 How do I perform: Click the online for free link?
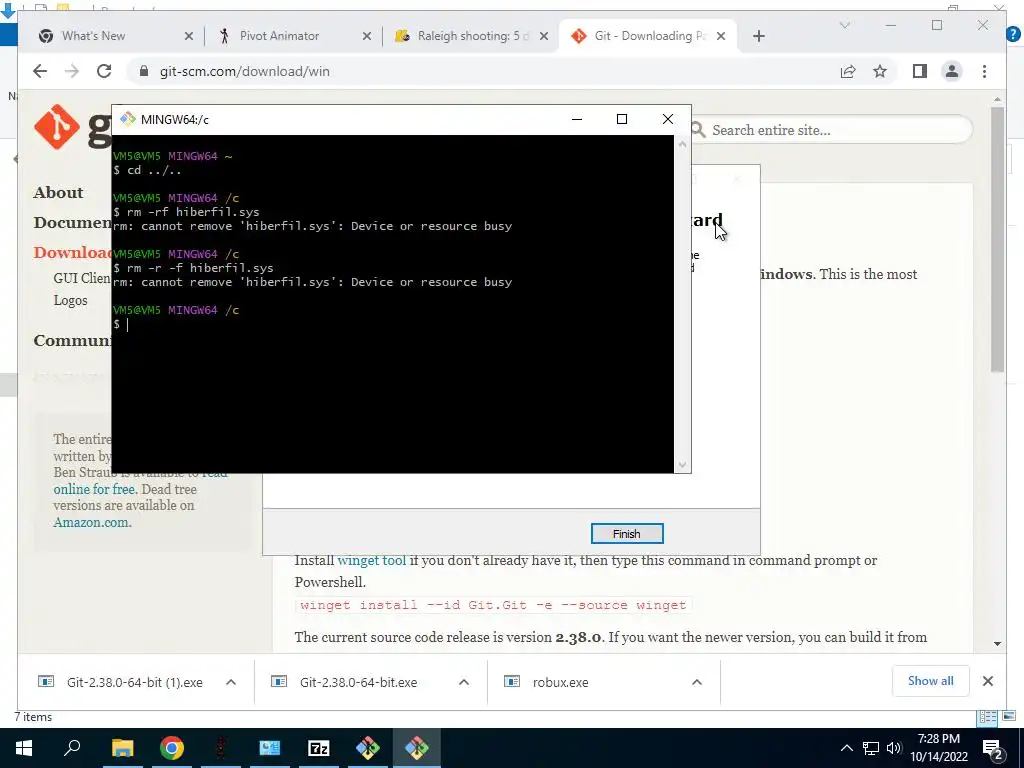[94, 489]
